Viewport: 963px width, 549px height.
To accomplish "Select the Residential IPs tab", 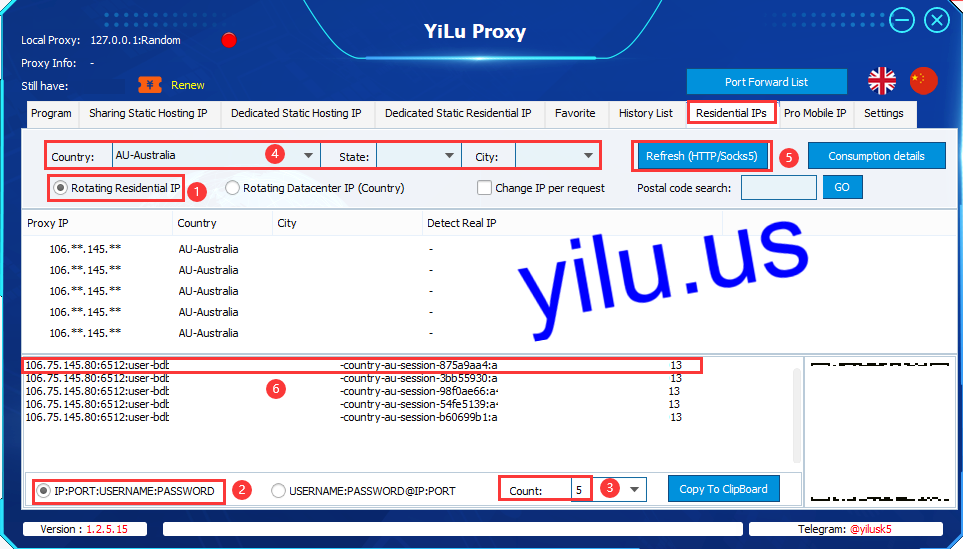I will click(731, 114).
